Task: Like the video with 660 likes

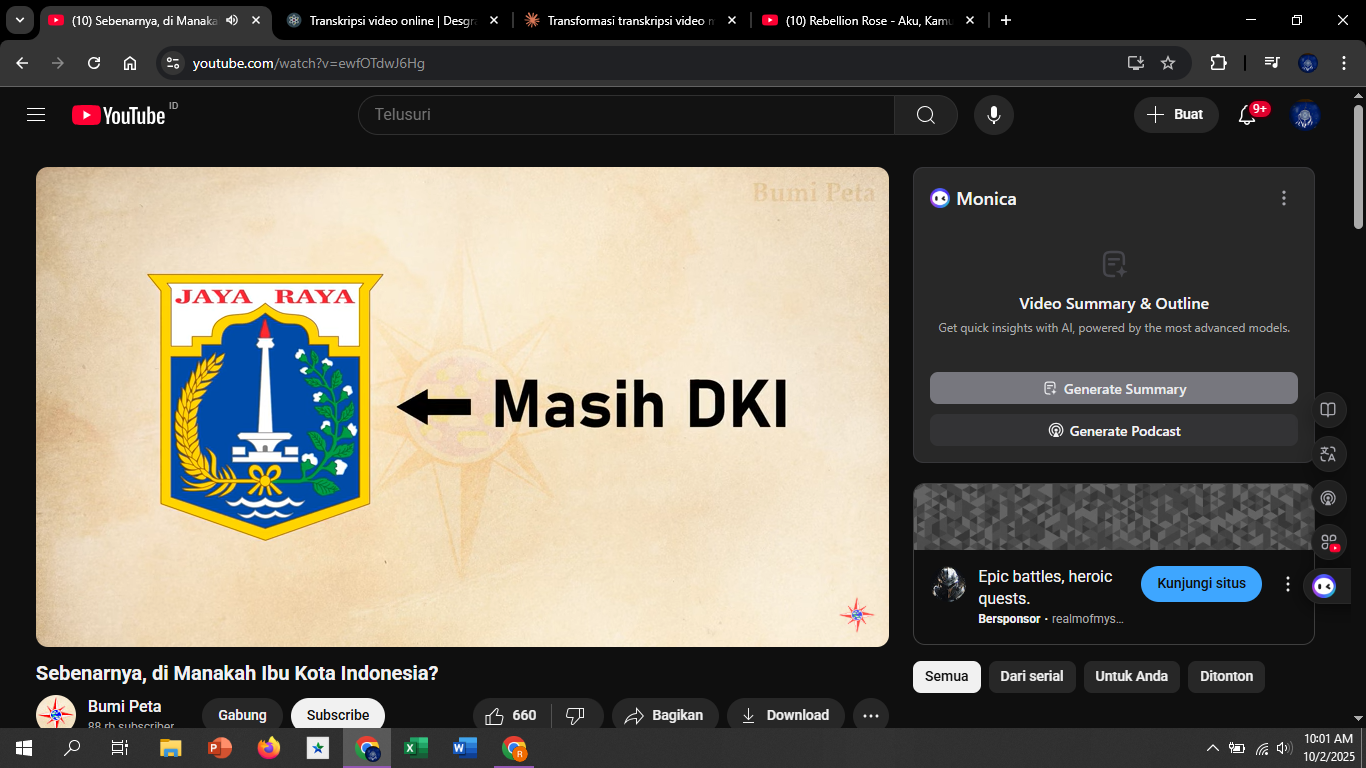Action: click(511, 715)
